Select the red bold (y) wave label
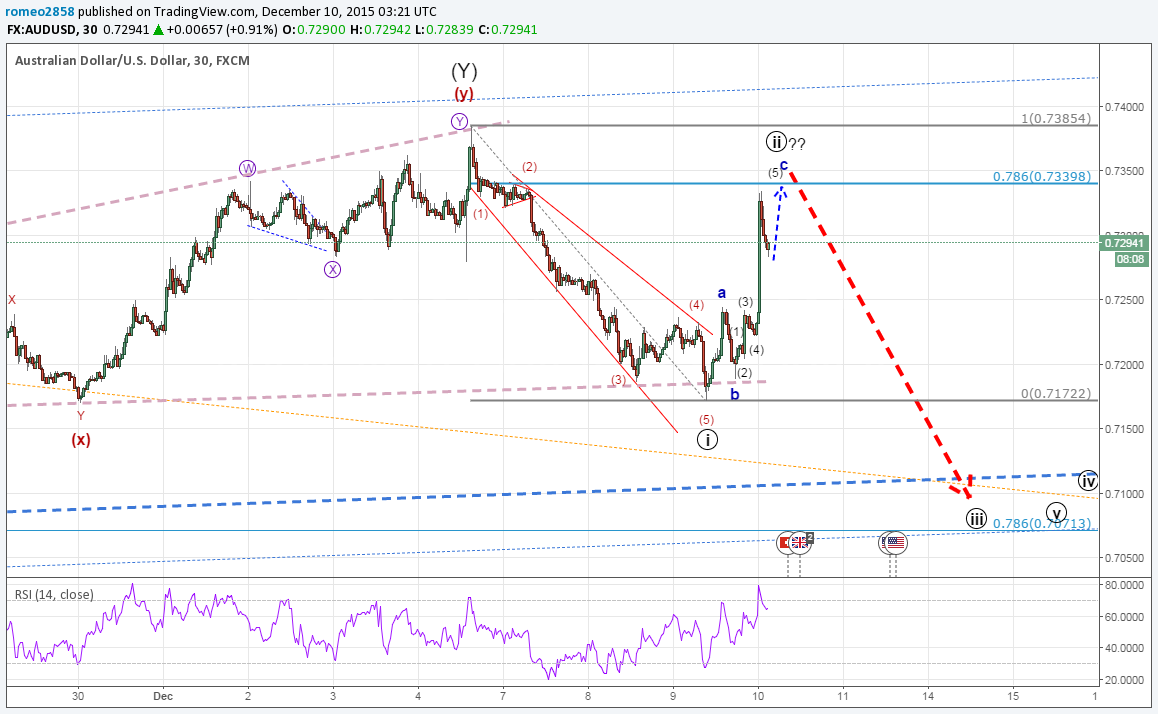The width and height of the screenshot is (1158, 714). tap(464, 94)
